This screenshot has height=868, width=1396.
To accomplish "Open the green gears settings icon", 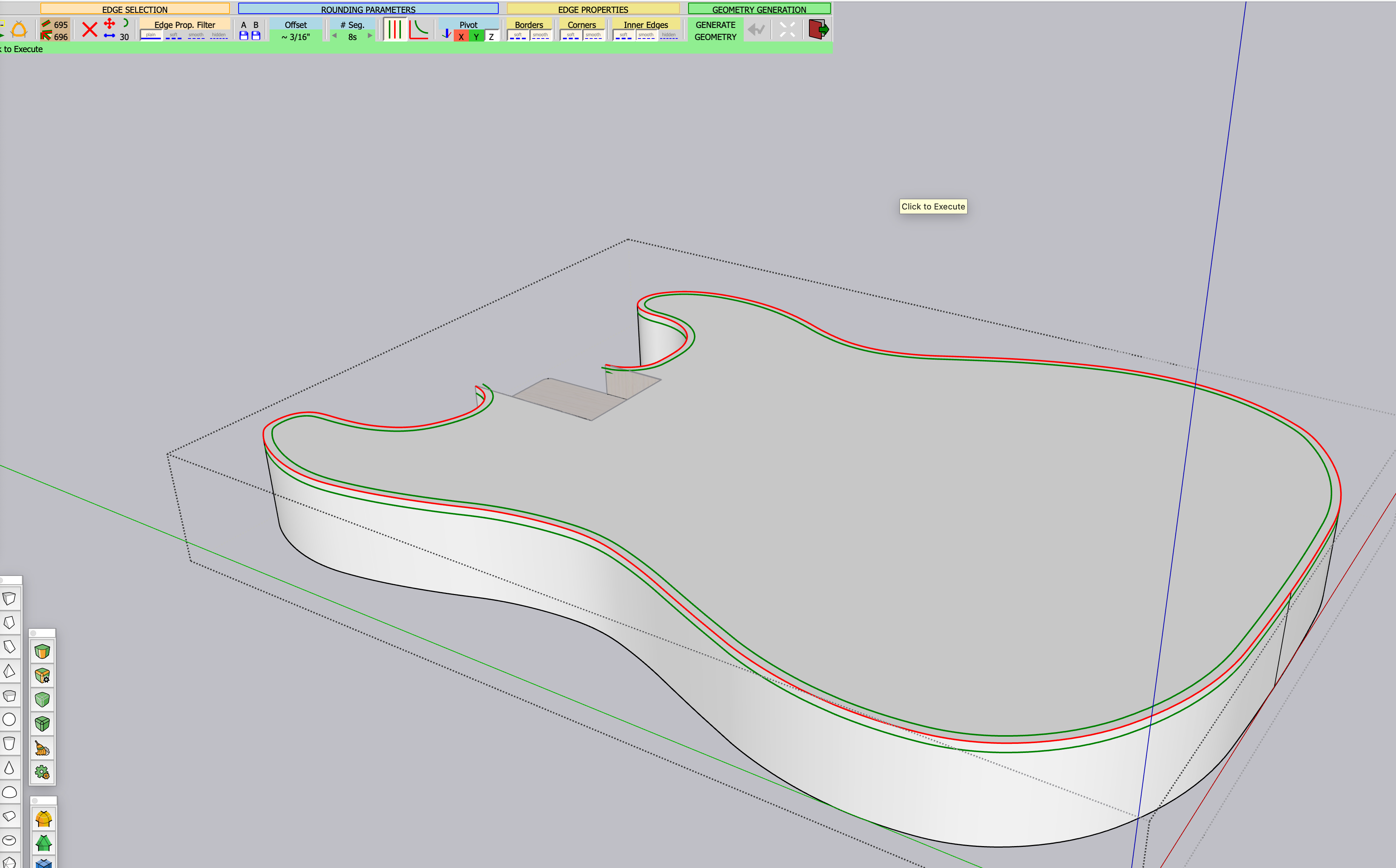I will (43, 772).
